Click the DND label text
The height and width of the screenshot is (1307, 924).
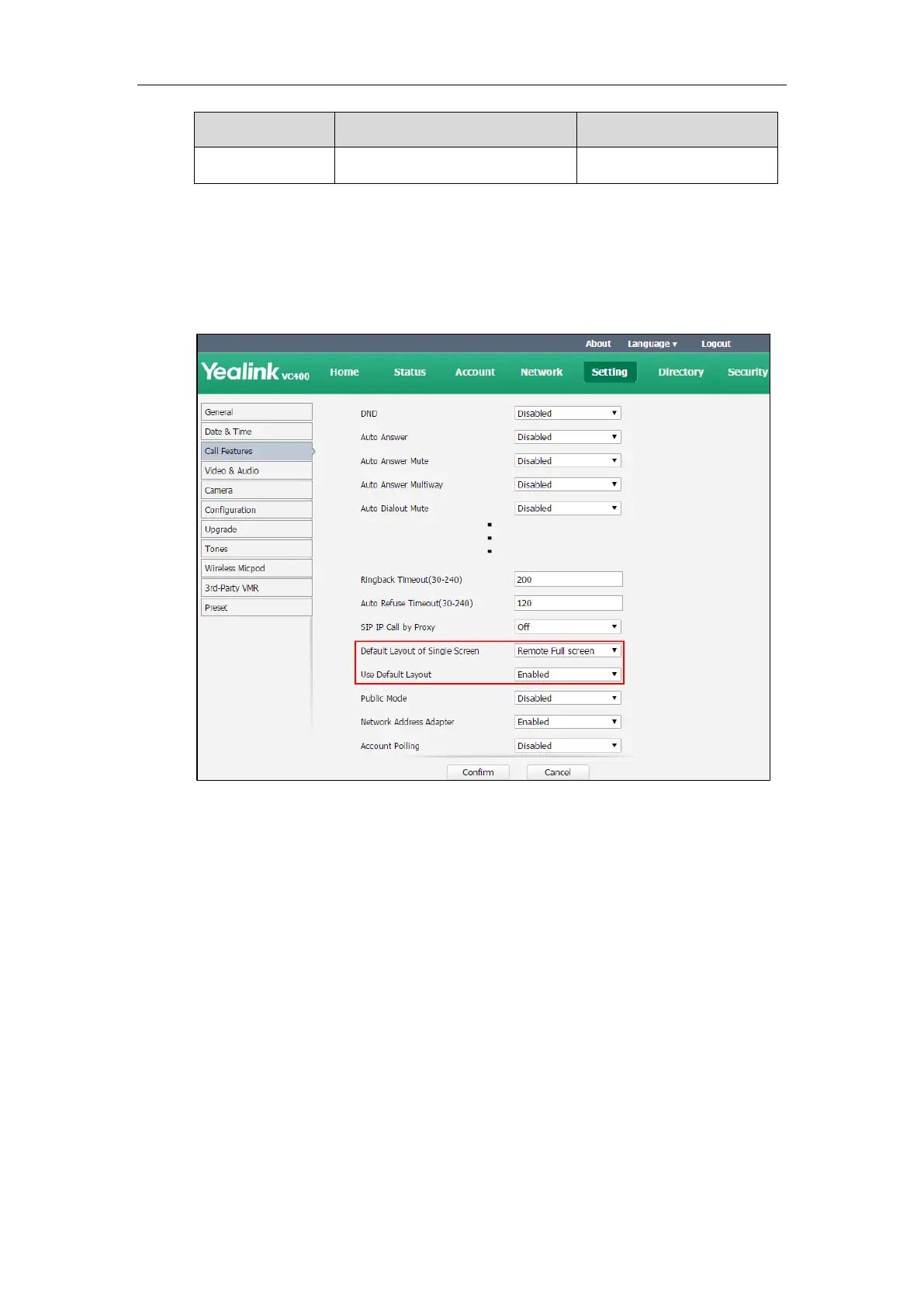pos(369,414)
